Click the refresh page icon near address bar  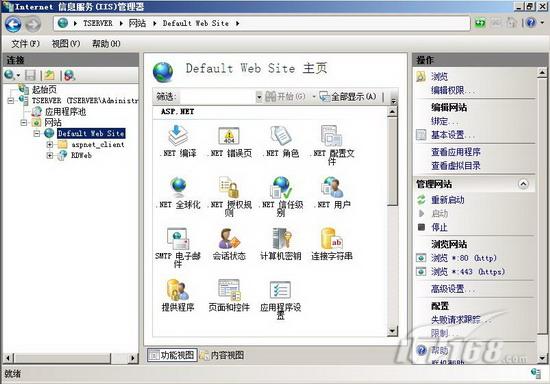coord(480,23)
